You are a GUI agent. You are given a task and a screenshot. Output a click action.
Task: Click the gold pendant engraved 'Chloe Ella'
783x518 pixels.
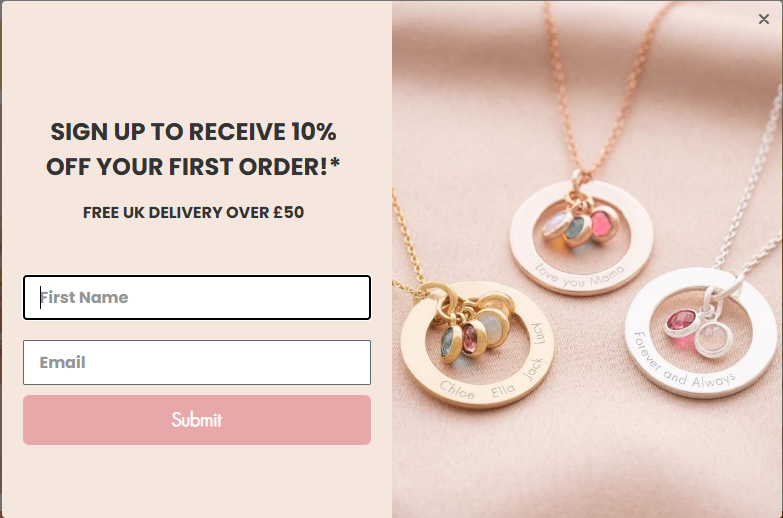(x=477, y=345)
